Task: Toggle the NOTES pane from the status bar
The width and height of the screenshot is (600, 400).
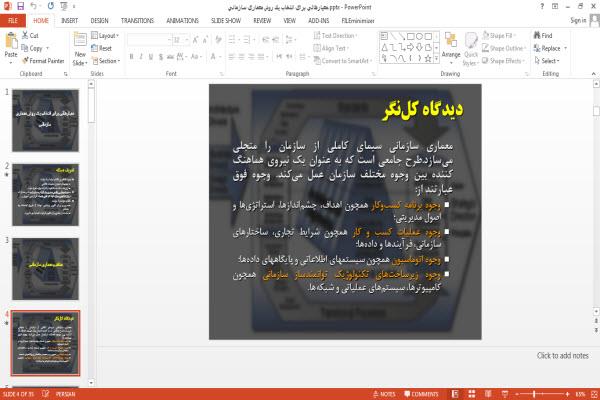Action: tap(384, 394)
